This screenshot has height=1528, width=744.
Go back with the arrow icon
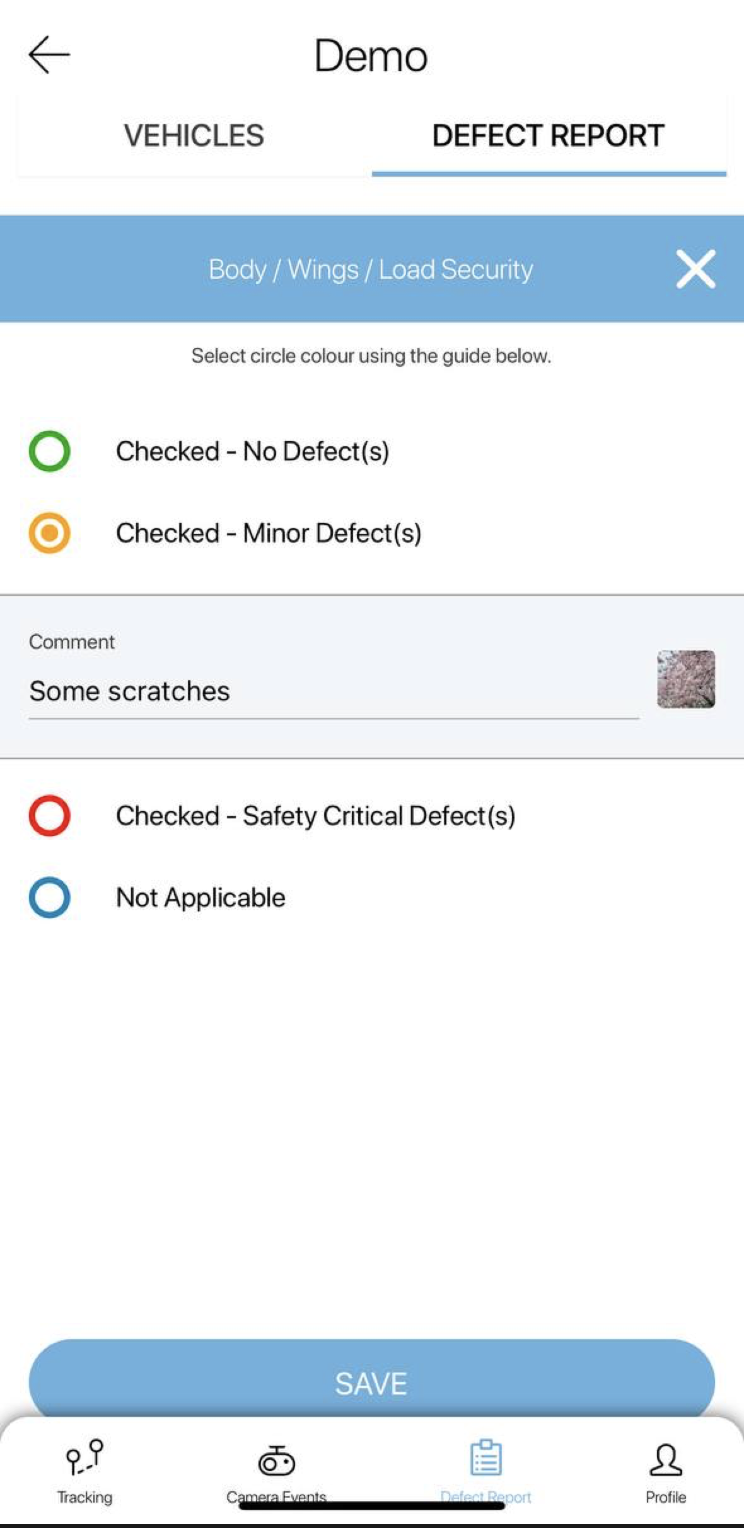47,55
